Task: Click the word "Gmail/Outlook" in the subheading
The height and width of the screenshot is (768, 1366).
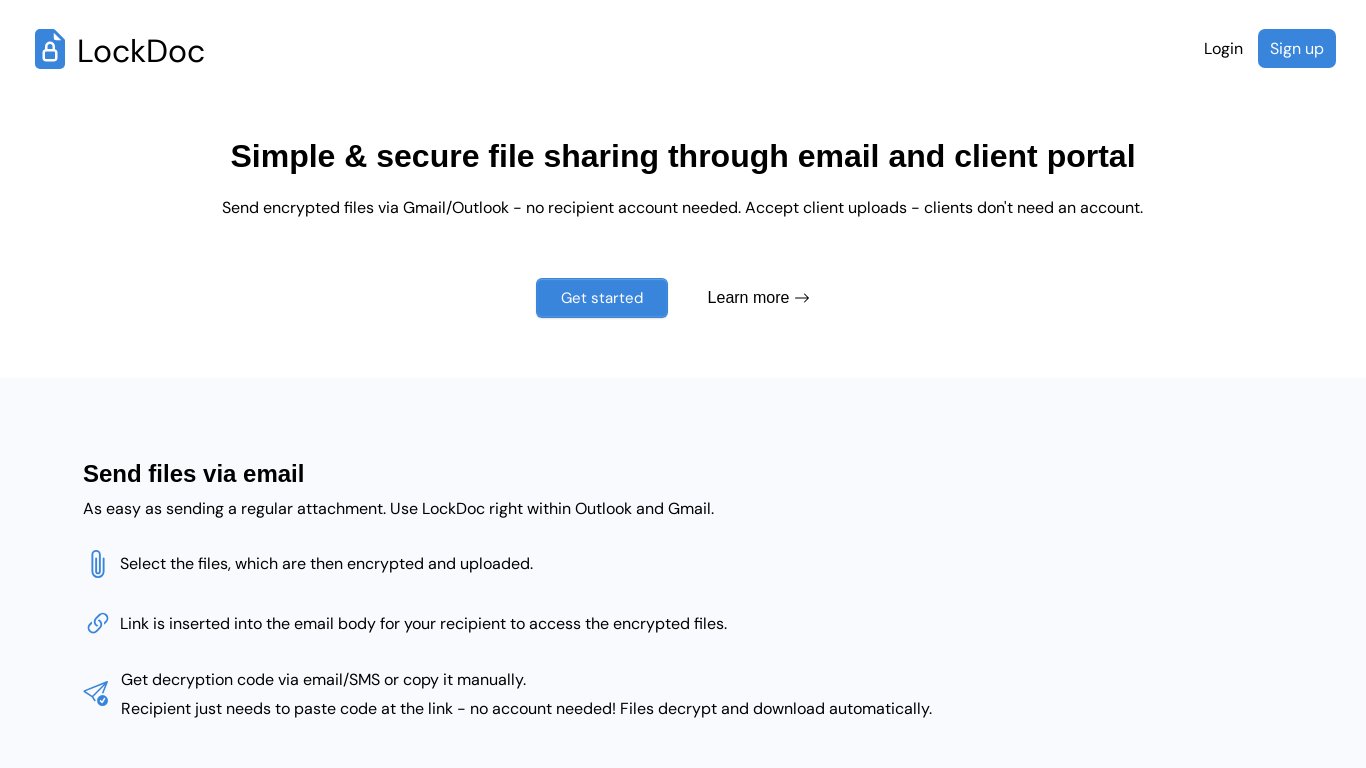Action: pyautogui.click(x=456, y=208)
